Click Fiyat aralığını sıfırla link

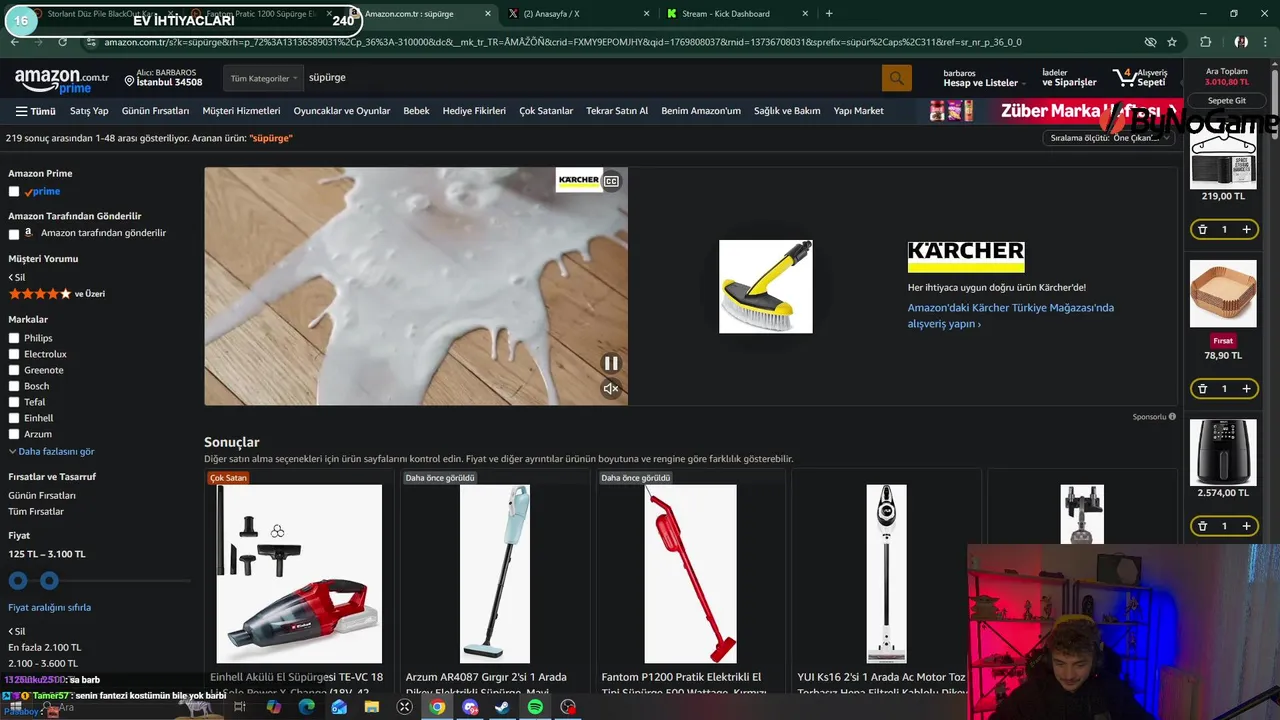[50, 607]
